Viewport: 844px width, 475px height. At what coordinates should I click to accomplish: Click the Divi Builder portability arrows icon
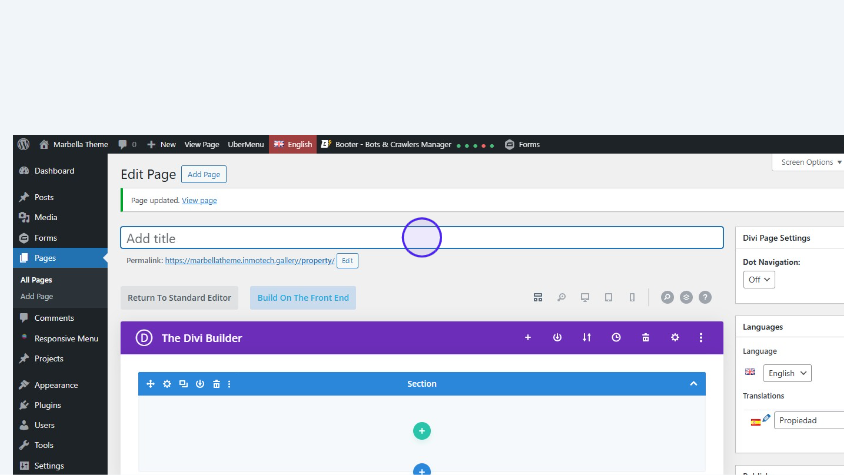tap(587, 338)
